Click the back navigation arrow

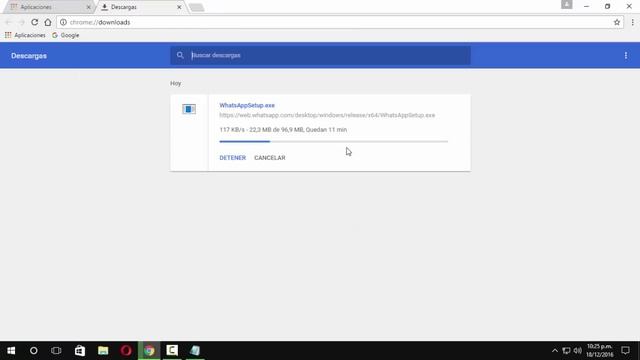click(x=9, y=22)
